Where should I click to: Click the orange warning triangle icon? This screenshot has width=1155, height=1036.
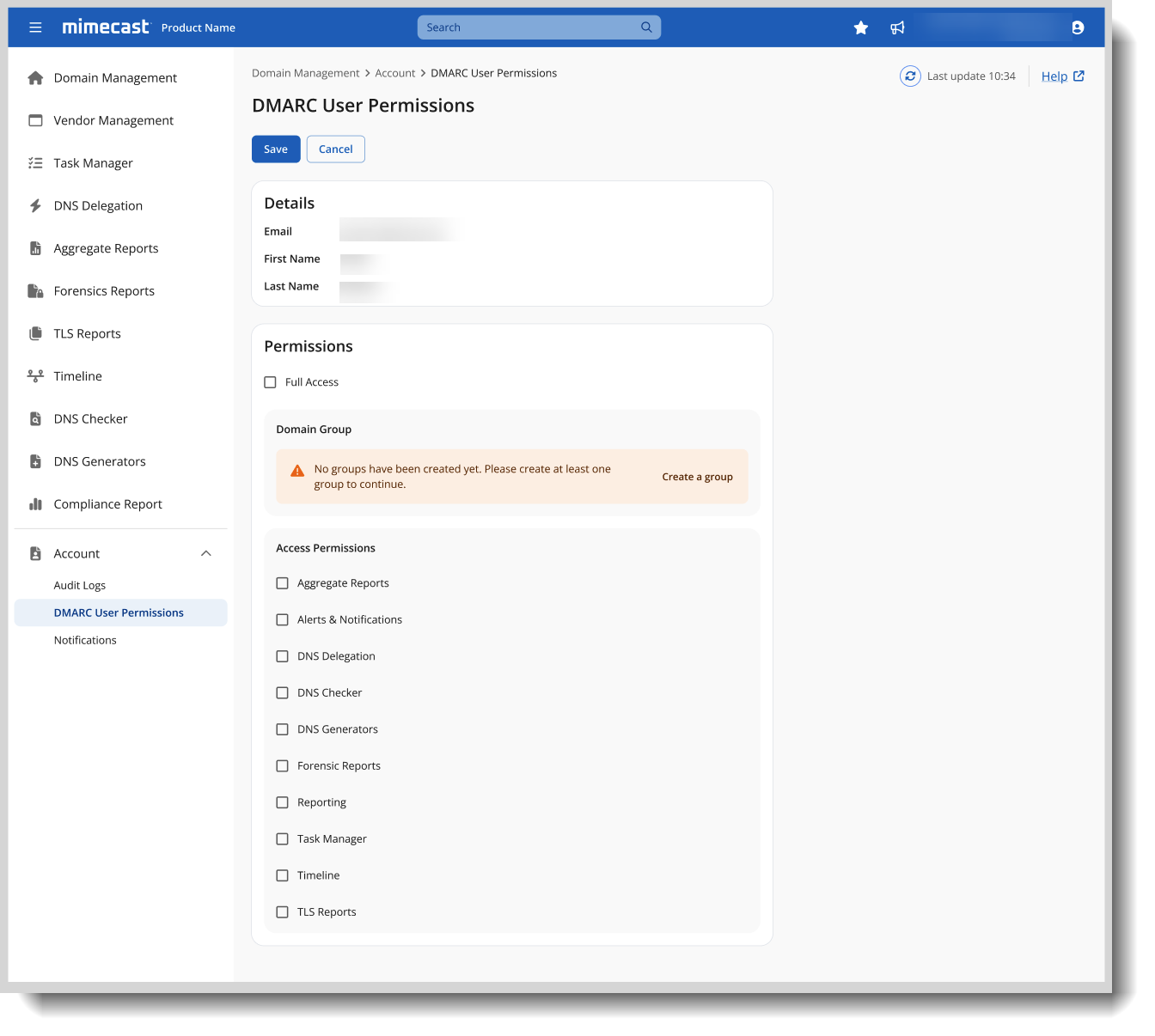coord(297,471)
